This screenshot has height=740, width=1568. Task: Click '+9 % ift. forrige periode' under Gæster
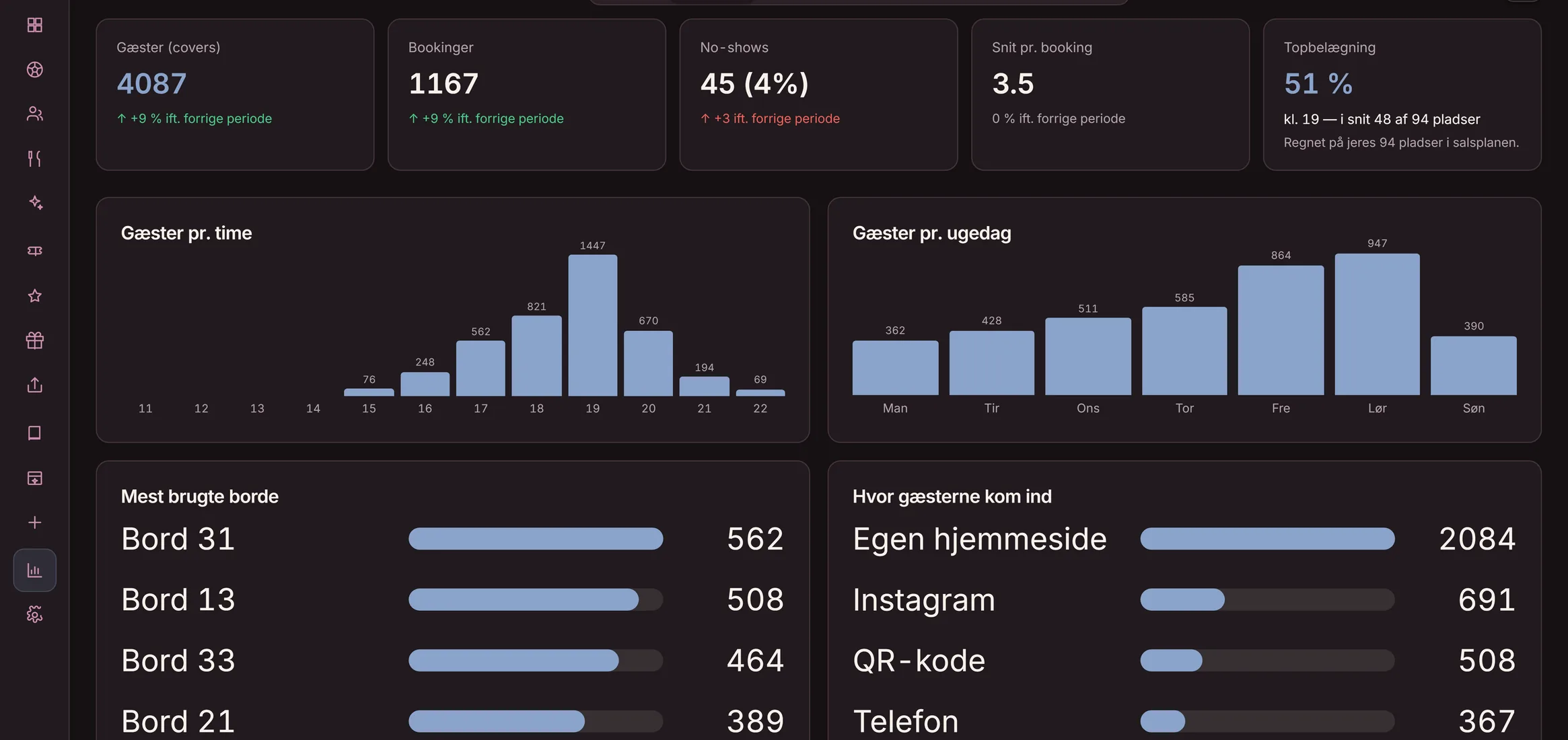(194, 118)
